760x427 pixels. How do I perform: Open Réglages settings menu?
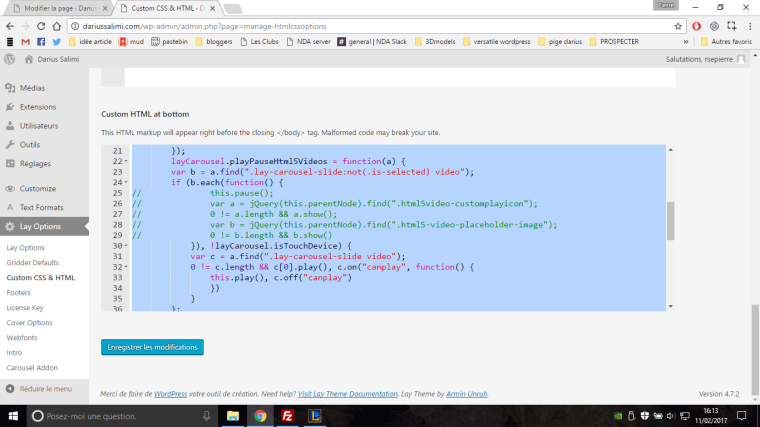[35, 164]
